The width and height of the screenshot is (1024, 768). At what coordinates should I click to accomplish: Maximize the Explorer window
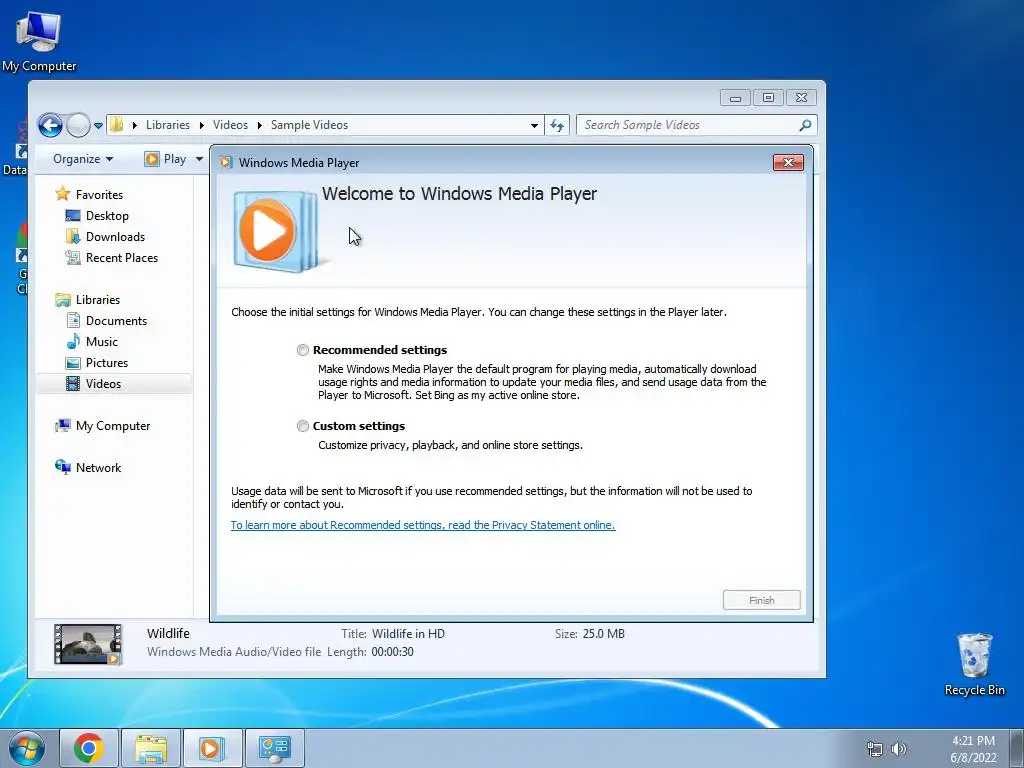[x=768, y=98]
